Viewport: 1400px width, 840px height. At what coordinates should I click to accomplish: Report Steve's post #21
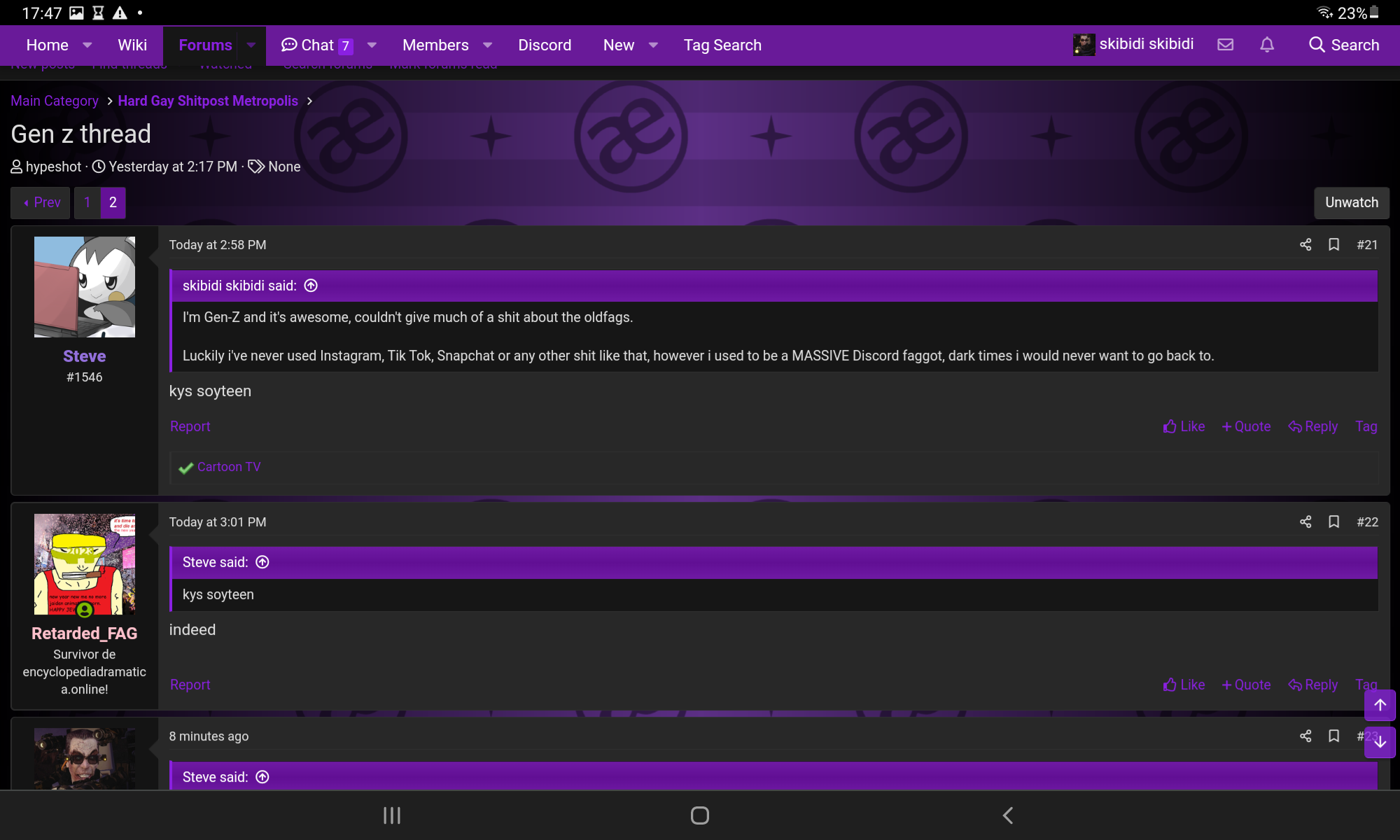pos(190,426)
